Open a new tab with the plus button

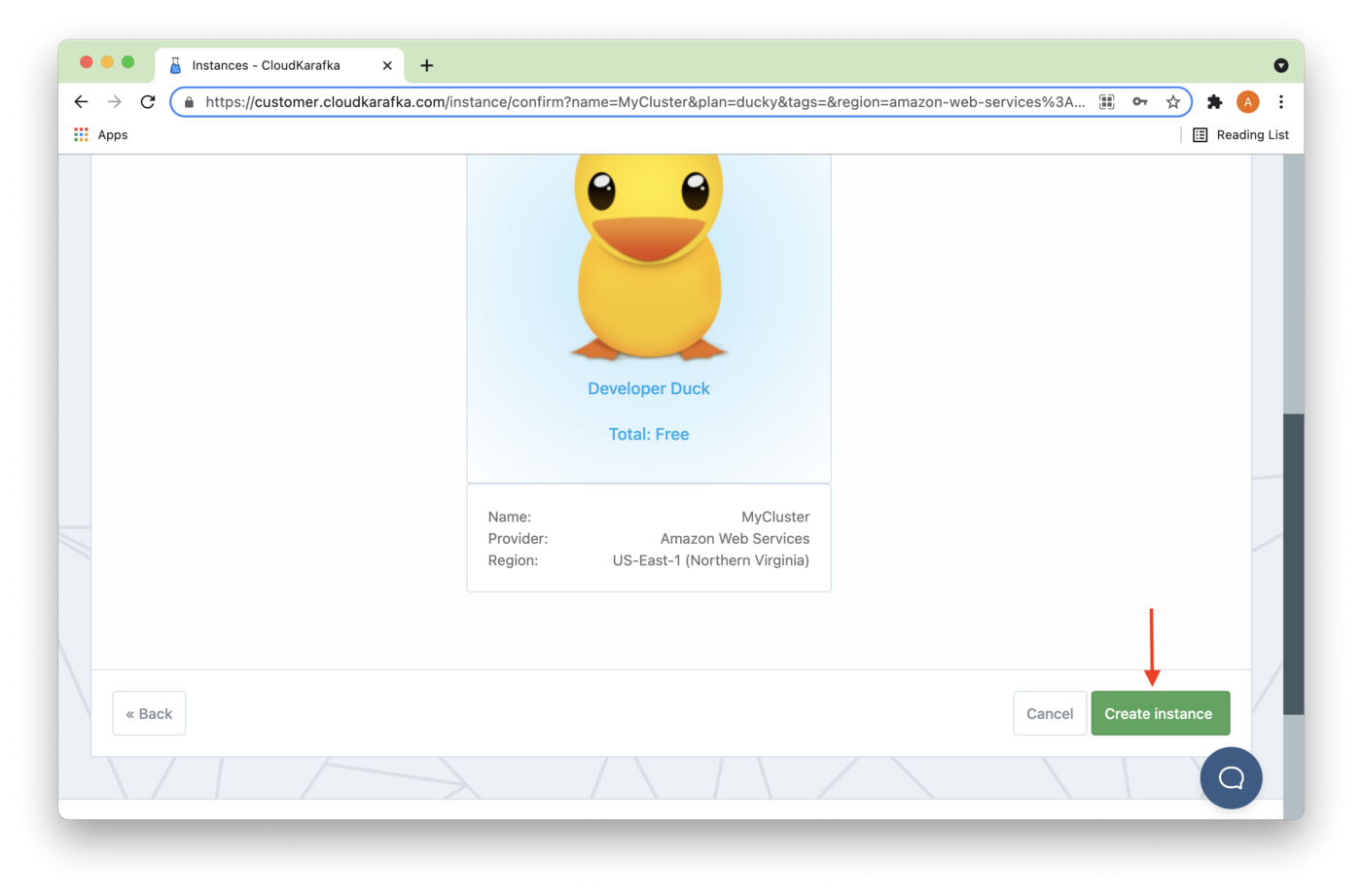(x=426, y=65)
